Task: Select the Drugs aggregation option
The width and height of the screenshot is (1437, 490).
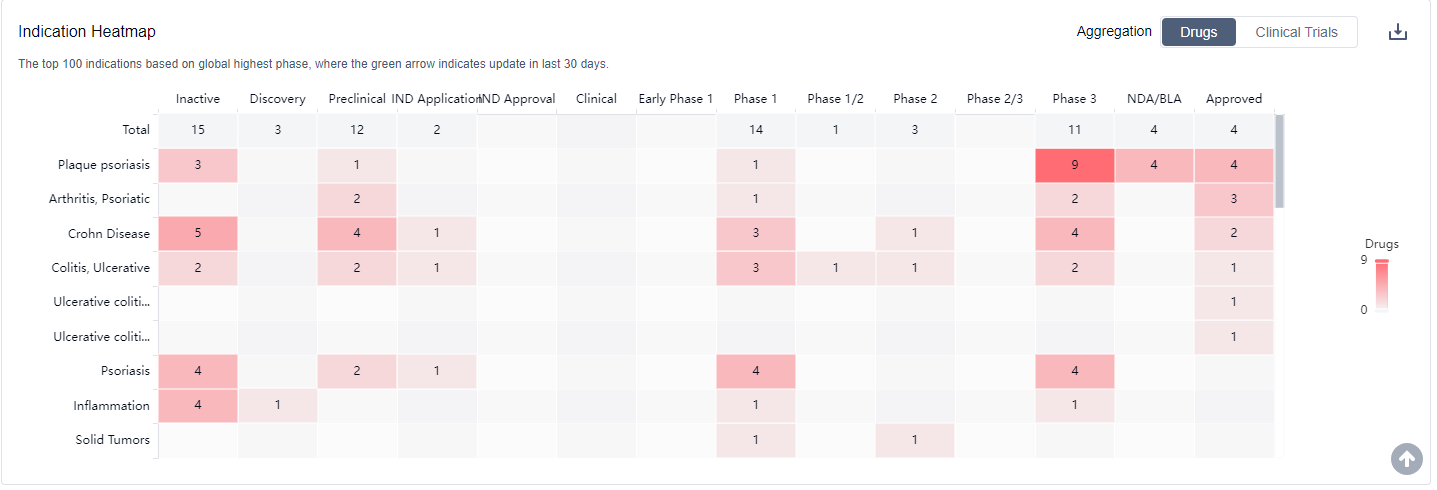Action: 1198,32
